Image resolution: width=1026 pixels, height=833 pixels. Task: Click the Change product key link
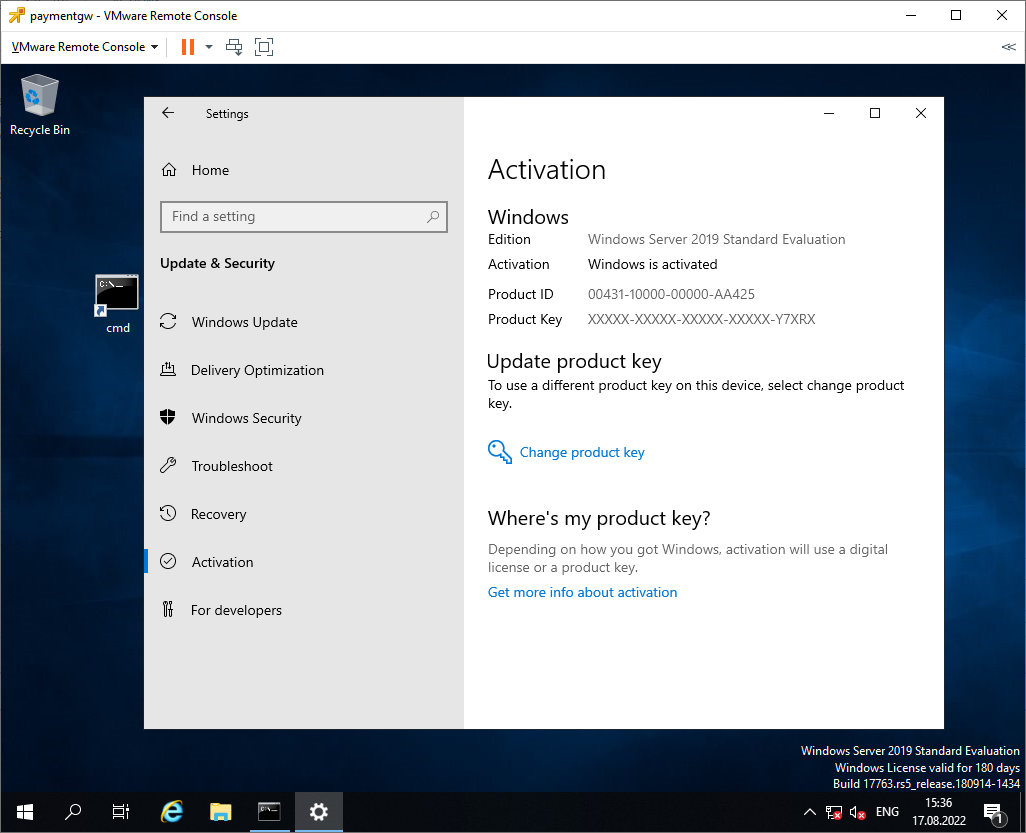[582, 452]
